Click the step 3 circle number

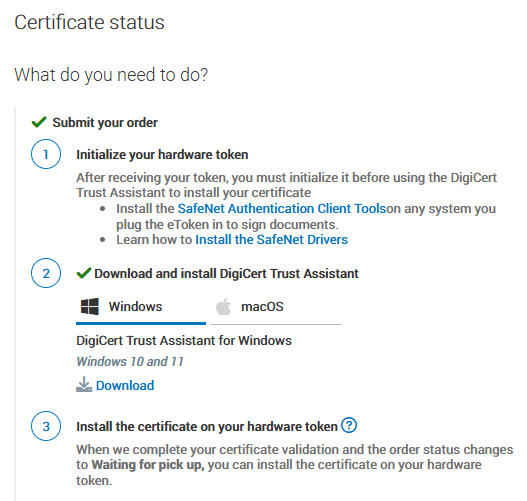[46, 426]
